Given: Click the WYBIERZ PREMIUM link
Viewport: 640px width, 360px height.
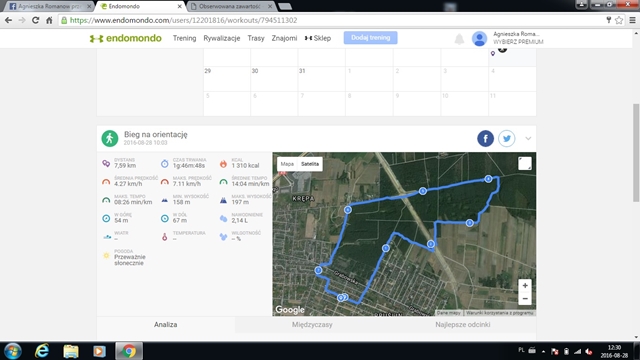Looking at the screenshot, I should coord(518,42).
